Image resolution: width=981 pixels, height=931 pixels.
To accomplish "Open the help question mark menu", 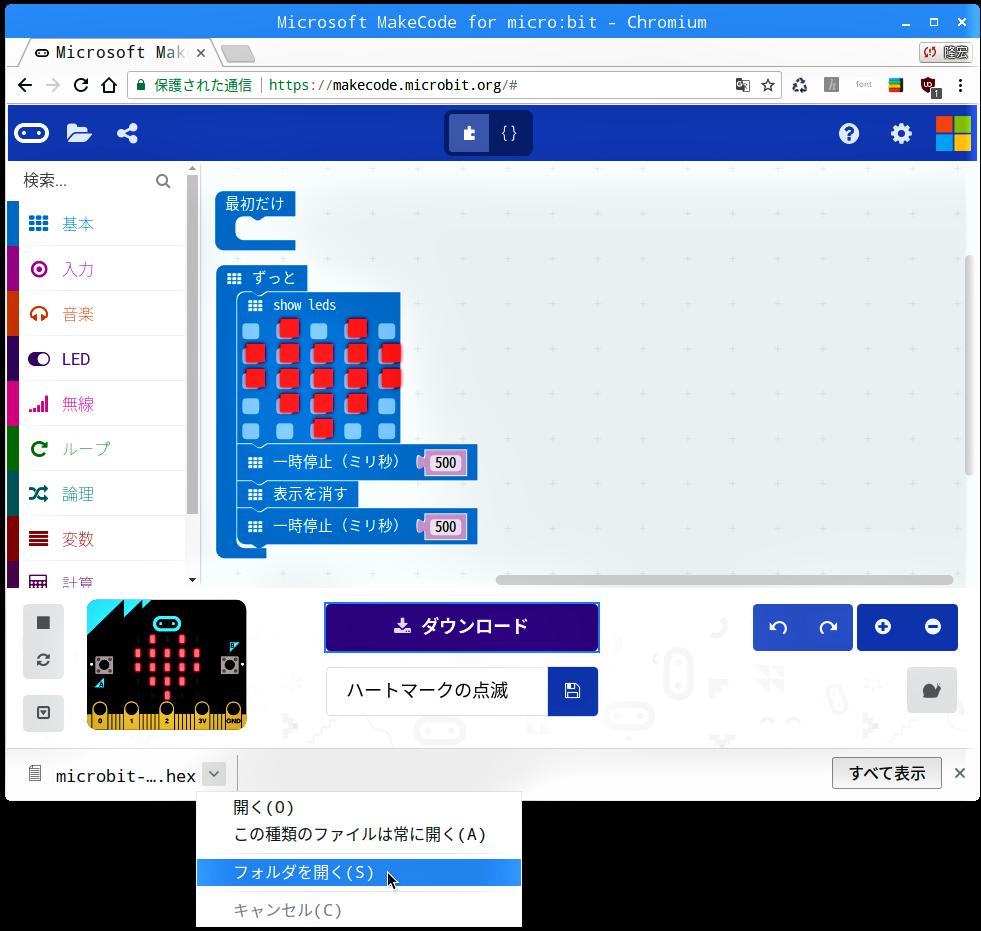I will 848,133.
